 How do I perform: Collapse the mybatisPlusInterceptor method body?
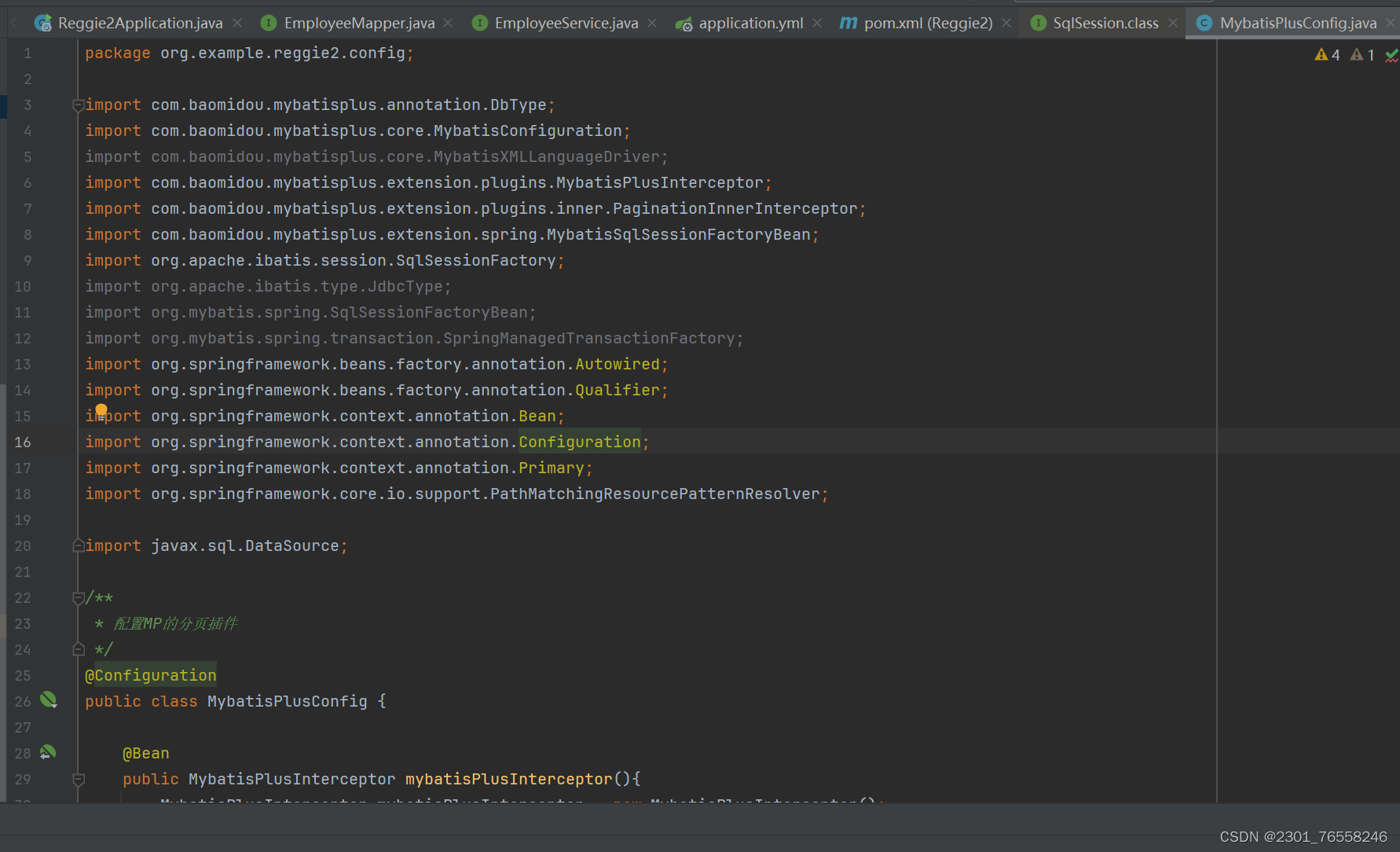(x=78, y=780)
